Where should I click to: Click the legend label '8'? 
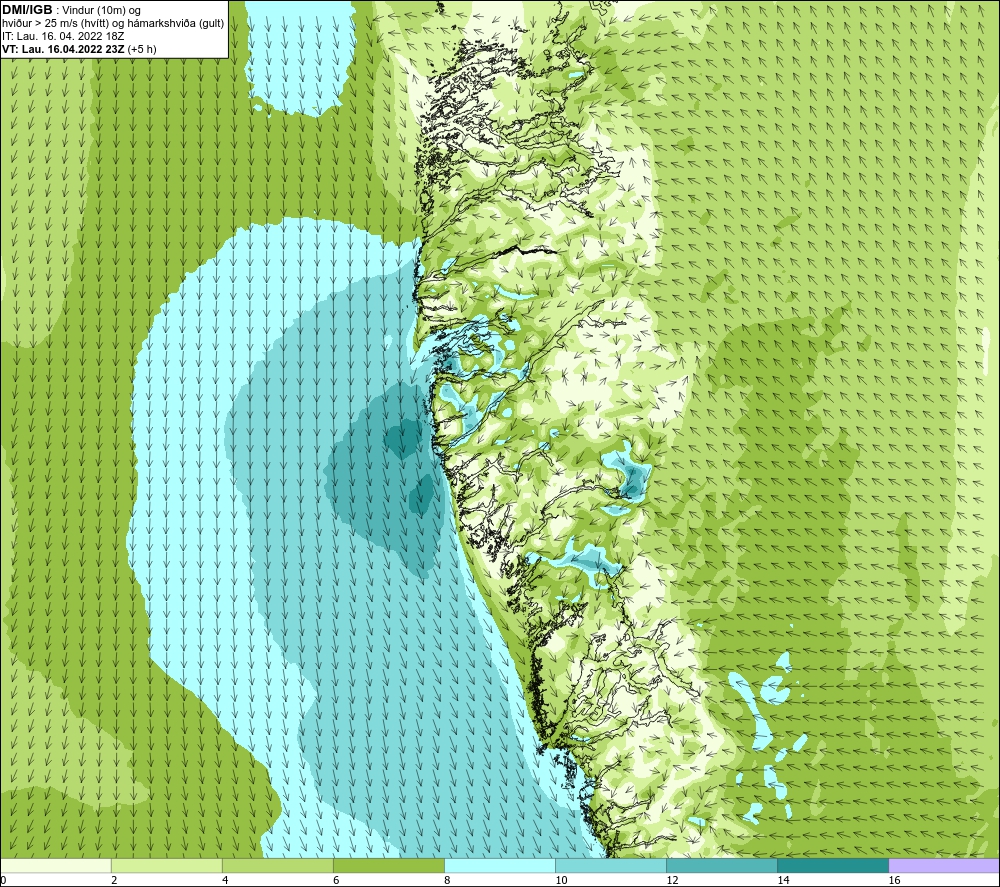(x=447, y=880)
